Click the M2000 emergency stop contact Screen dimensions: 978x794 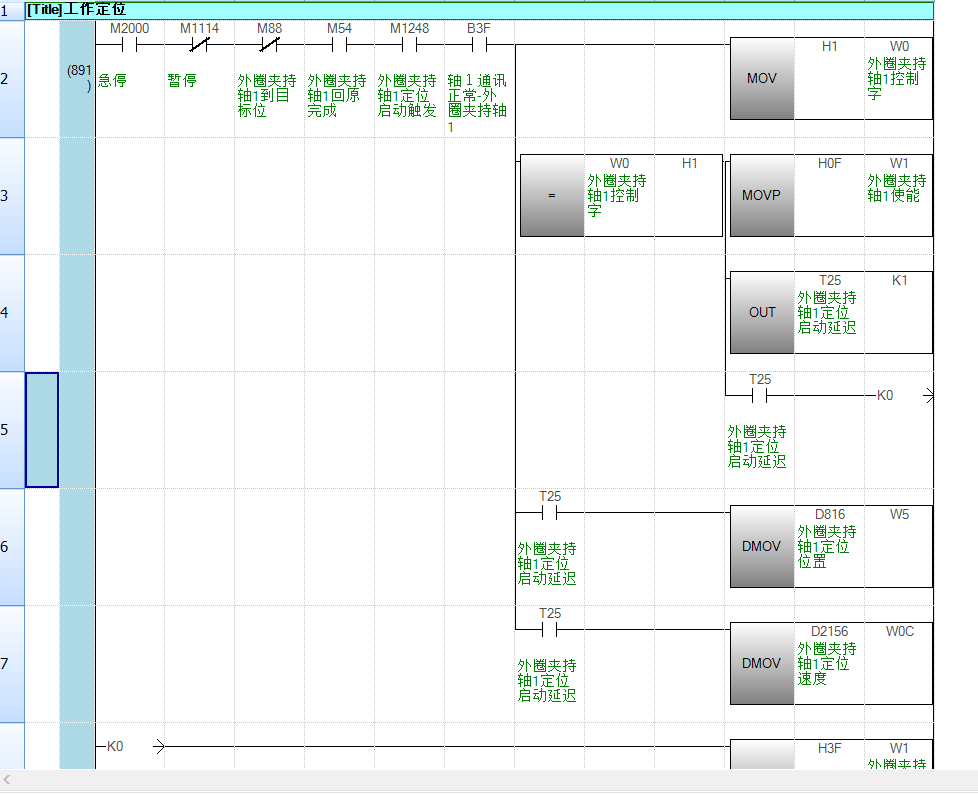(129, 44)
